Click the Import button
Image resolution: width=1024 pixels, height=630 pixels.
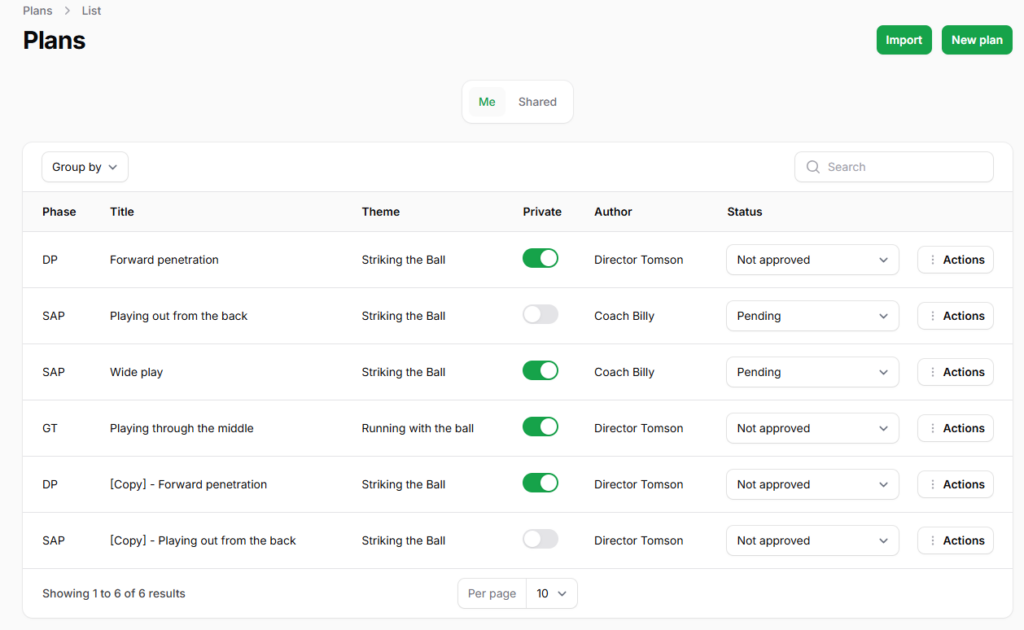904,40
